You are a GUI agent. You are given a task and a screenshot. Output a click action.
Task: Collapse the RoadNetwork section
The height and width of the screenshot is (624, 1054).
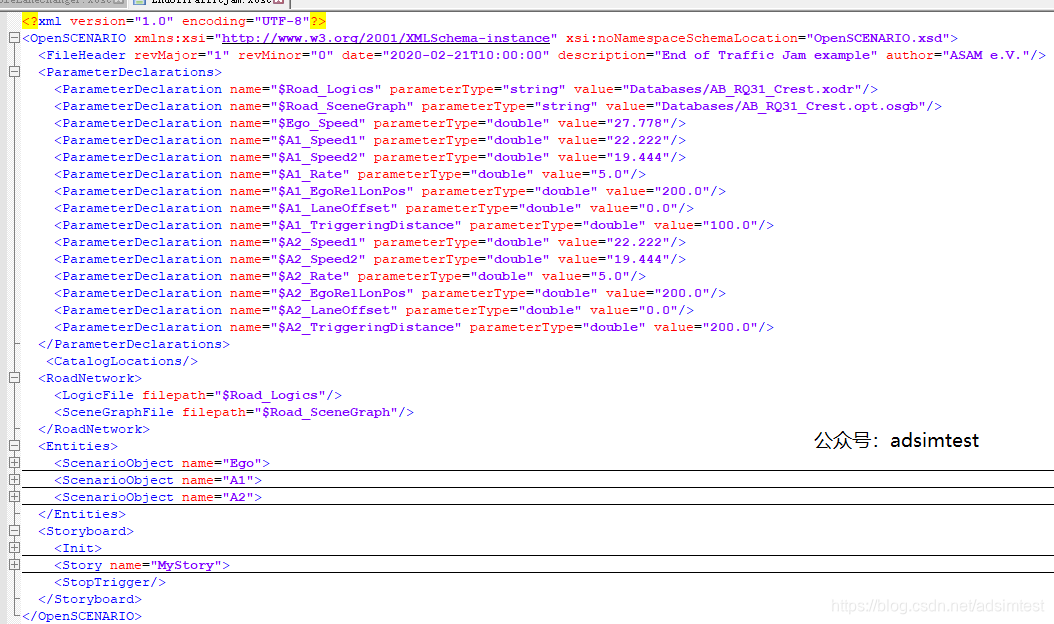click(x=14, y=377)
